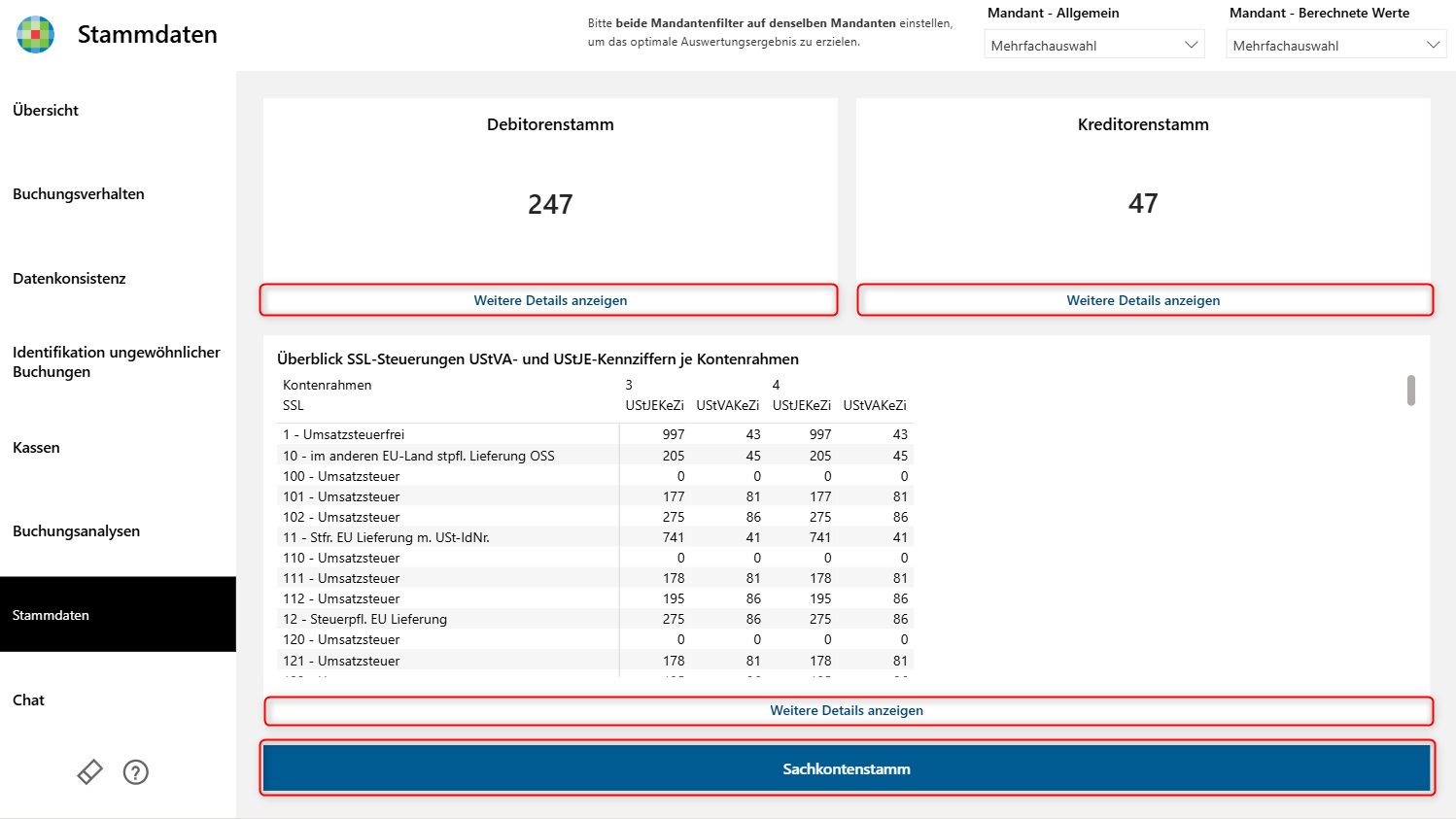The image size is (1456, 819).
Task: Click the Sachkontenstamm button
Action: tap(847, 768)
